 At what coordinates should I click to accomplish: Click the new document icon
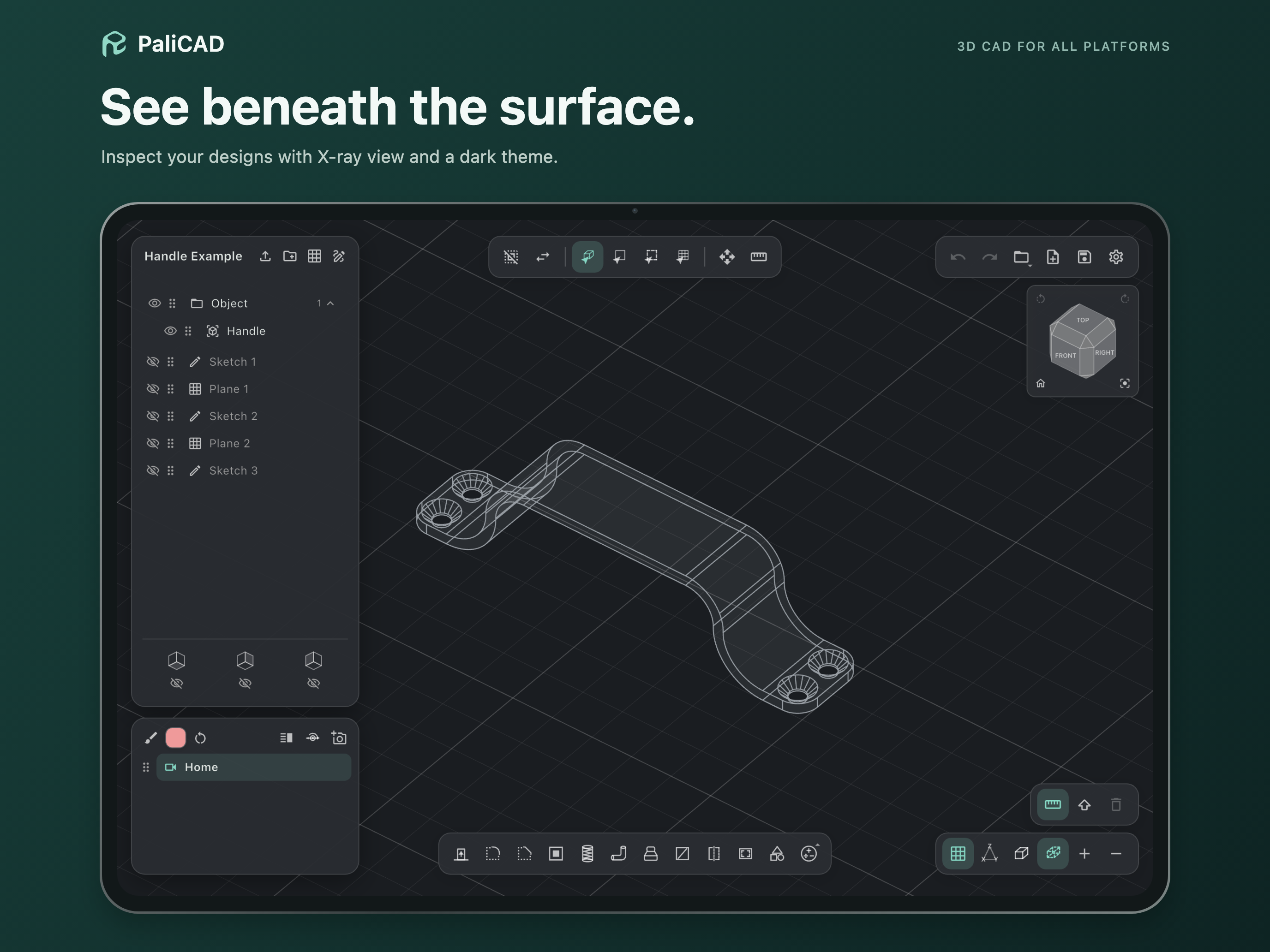pos(1052,256)
